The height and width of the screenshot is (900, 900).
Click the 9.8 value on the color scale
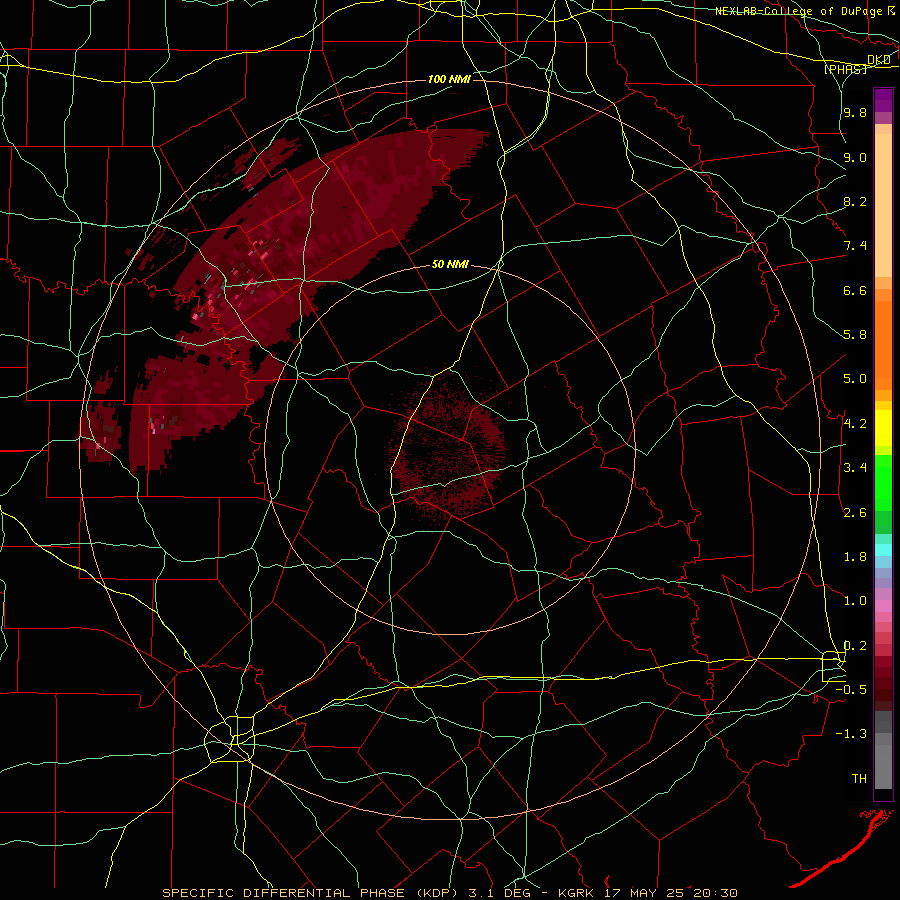coord(855,113)
